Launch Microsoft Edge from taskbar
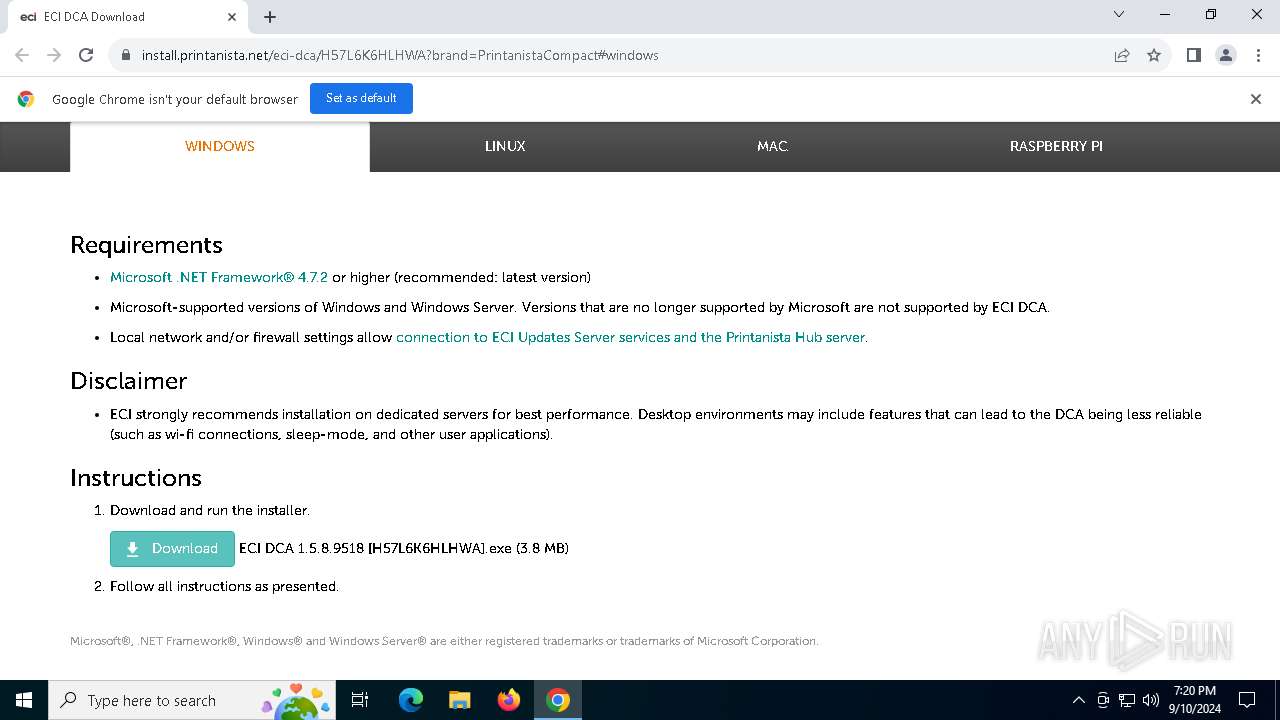This screenshot has height=720, width=1280. pos(411,700)
